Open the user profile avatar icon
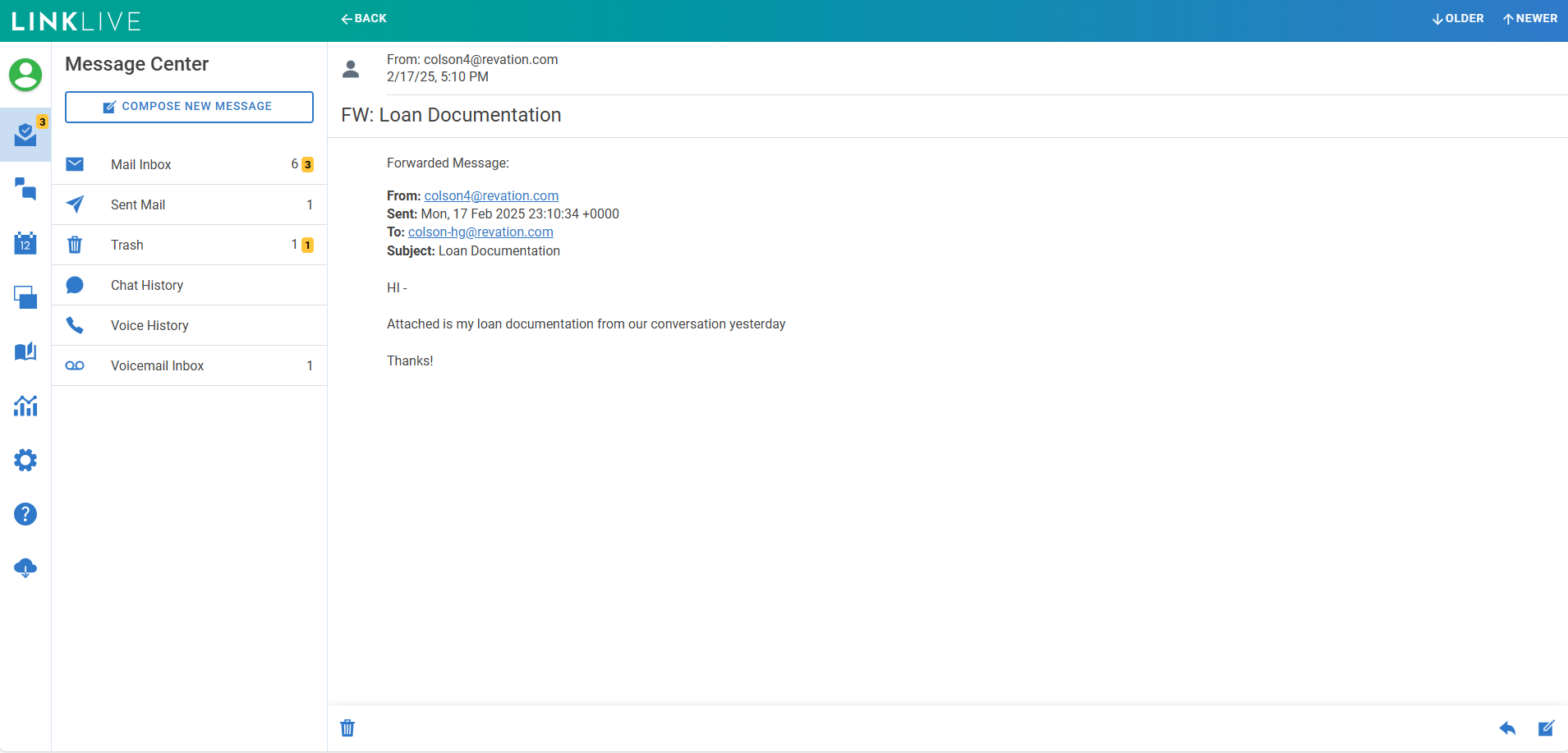The width and height of the screenshot is (1568, 753). click(x=25, y=75)
